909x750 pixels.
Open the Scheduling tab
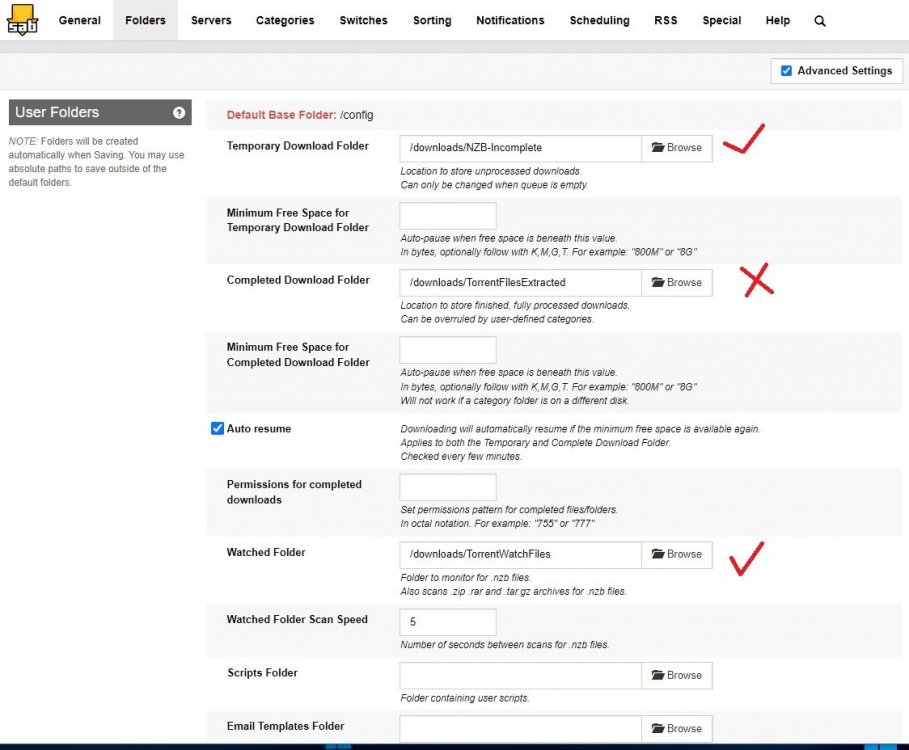(599, 20)
